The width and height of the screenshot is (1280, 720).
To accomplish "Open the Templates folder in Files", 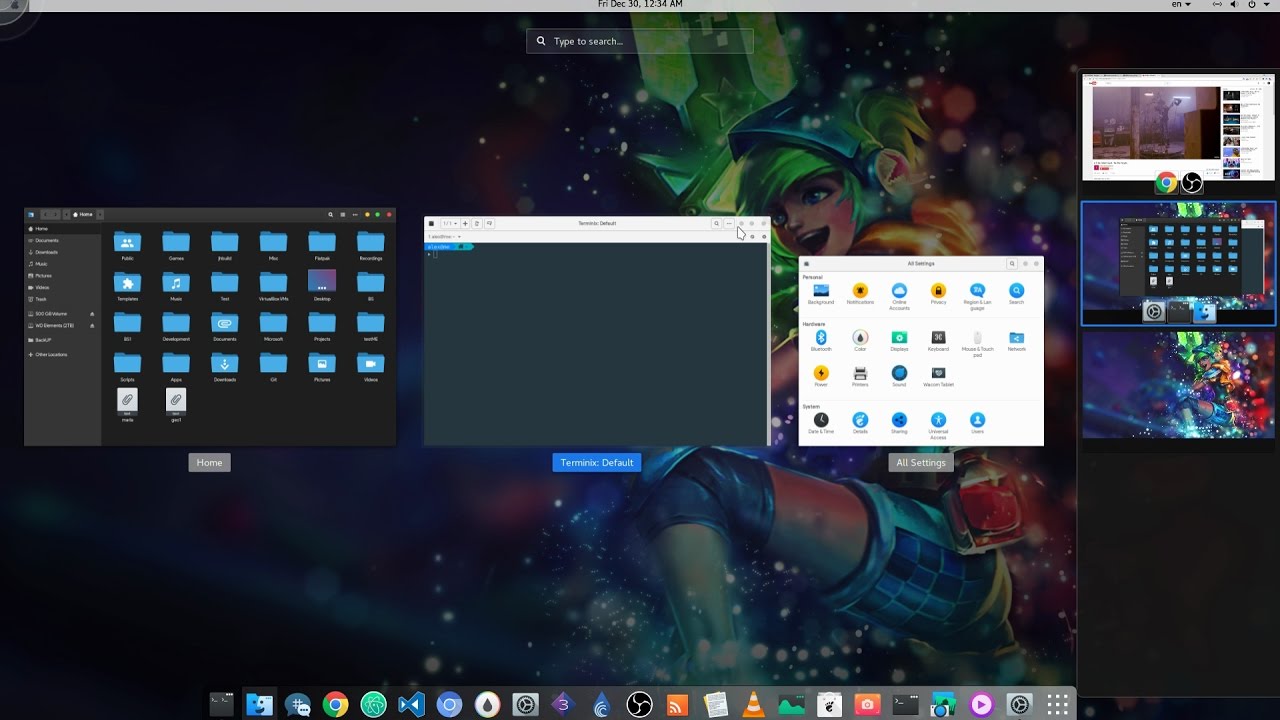I will (x=127, y=286).
